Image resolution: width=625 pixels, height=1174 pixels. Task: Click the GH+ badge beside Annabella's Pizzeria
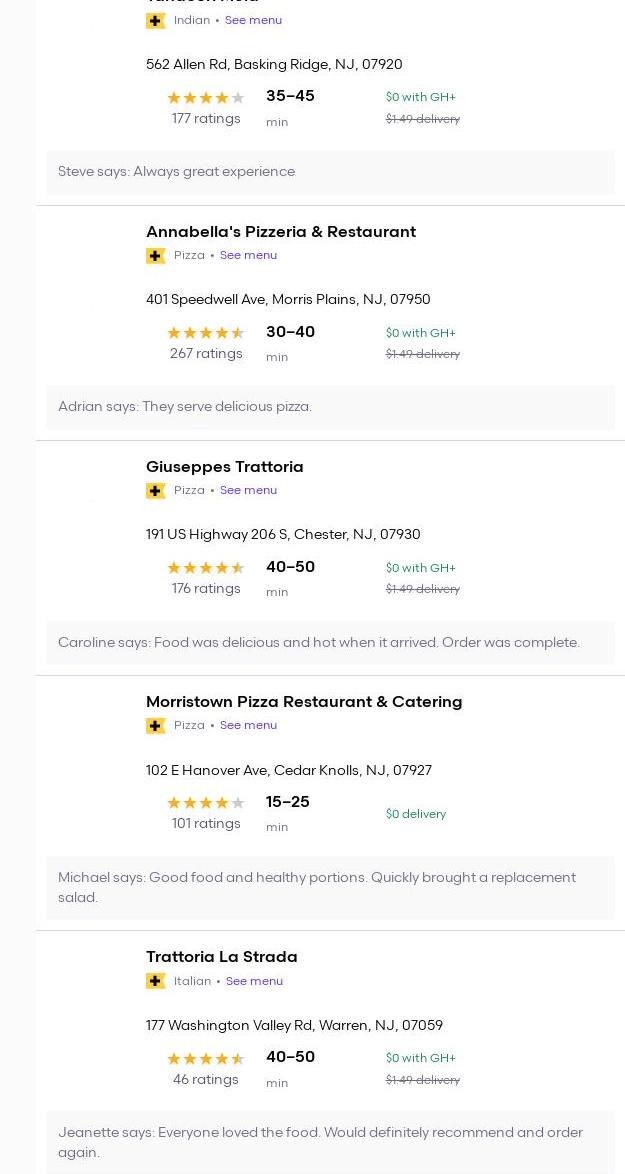tap(156, 256)
